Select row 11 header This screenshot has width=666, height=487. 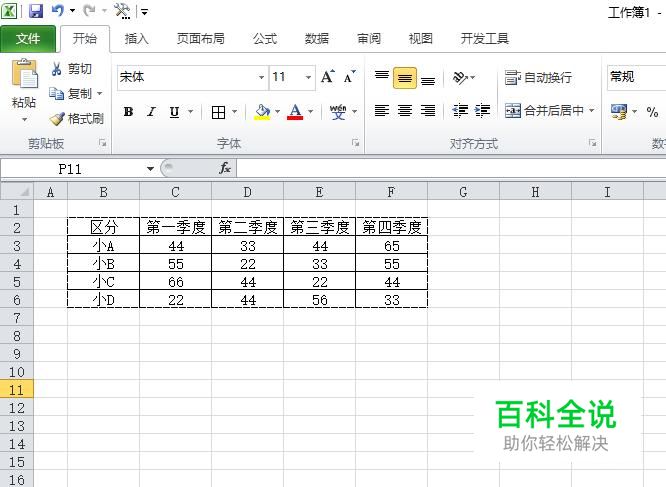[x=17, y=389]
